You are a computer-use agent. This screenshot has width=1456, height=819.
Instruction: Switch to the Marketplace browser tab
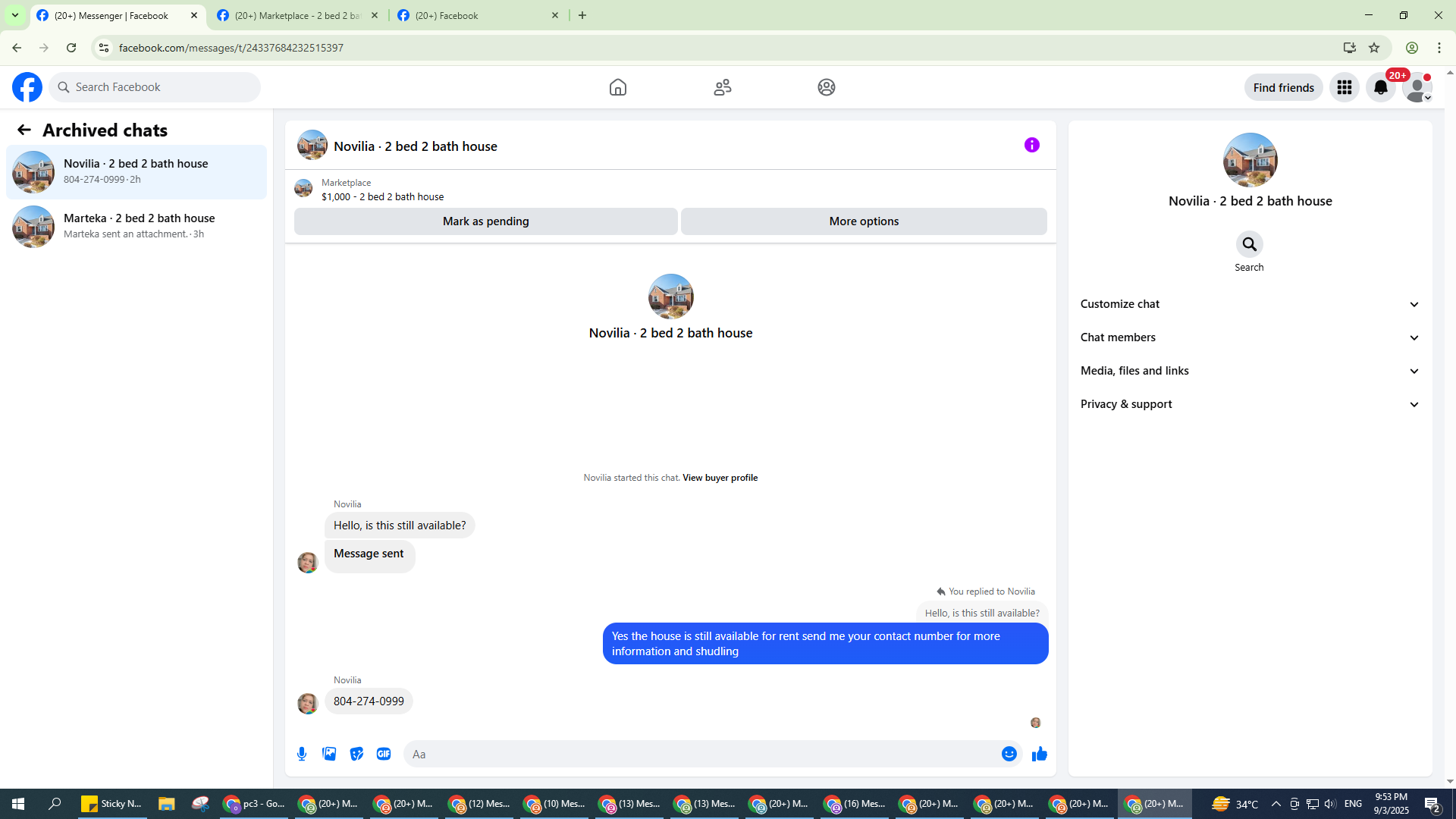coord(297,15)
